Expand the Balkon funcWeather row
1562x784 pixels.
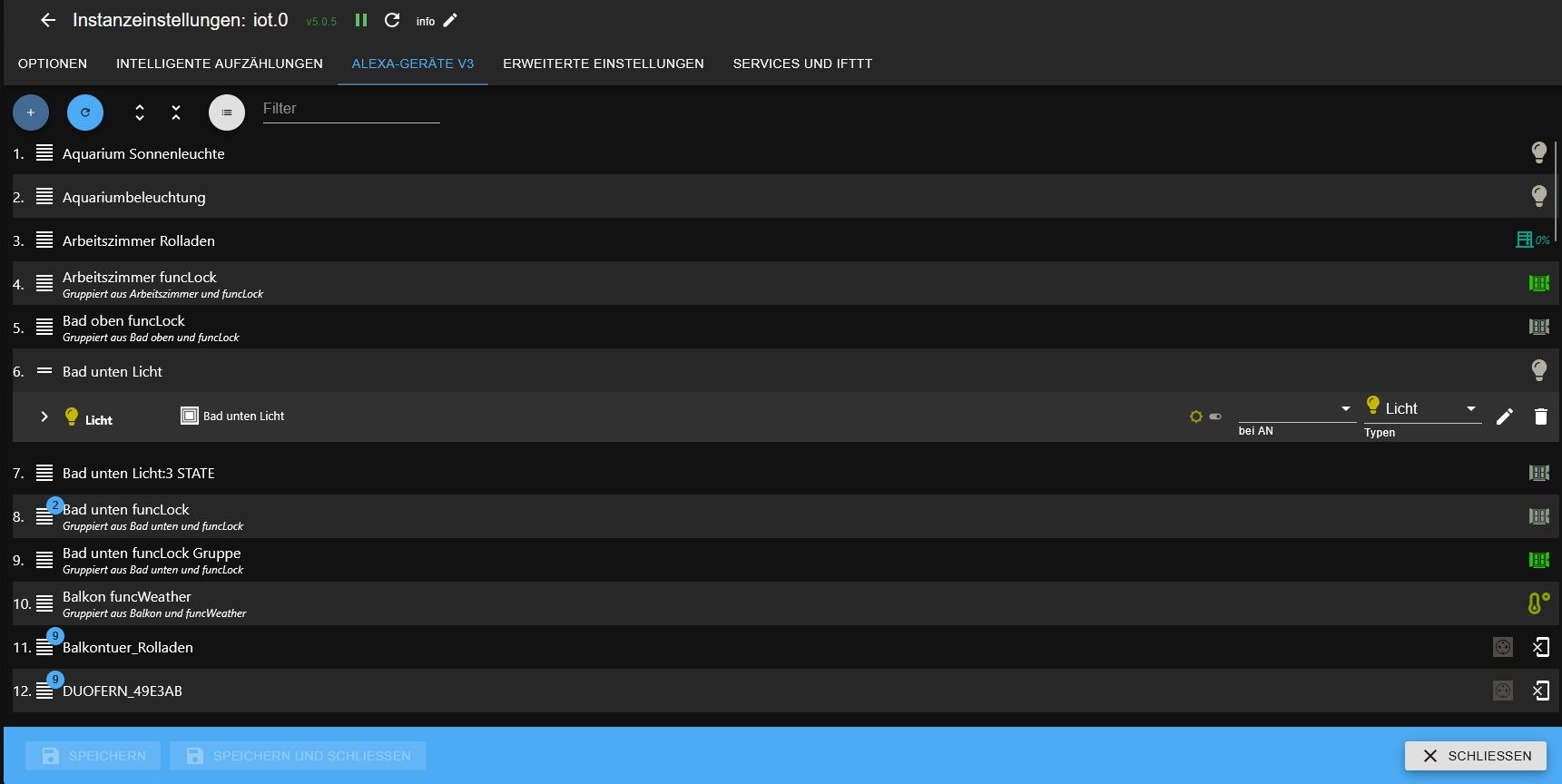pos(44,603)
